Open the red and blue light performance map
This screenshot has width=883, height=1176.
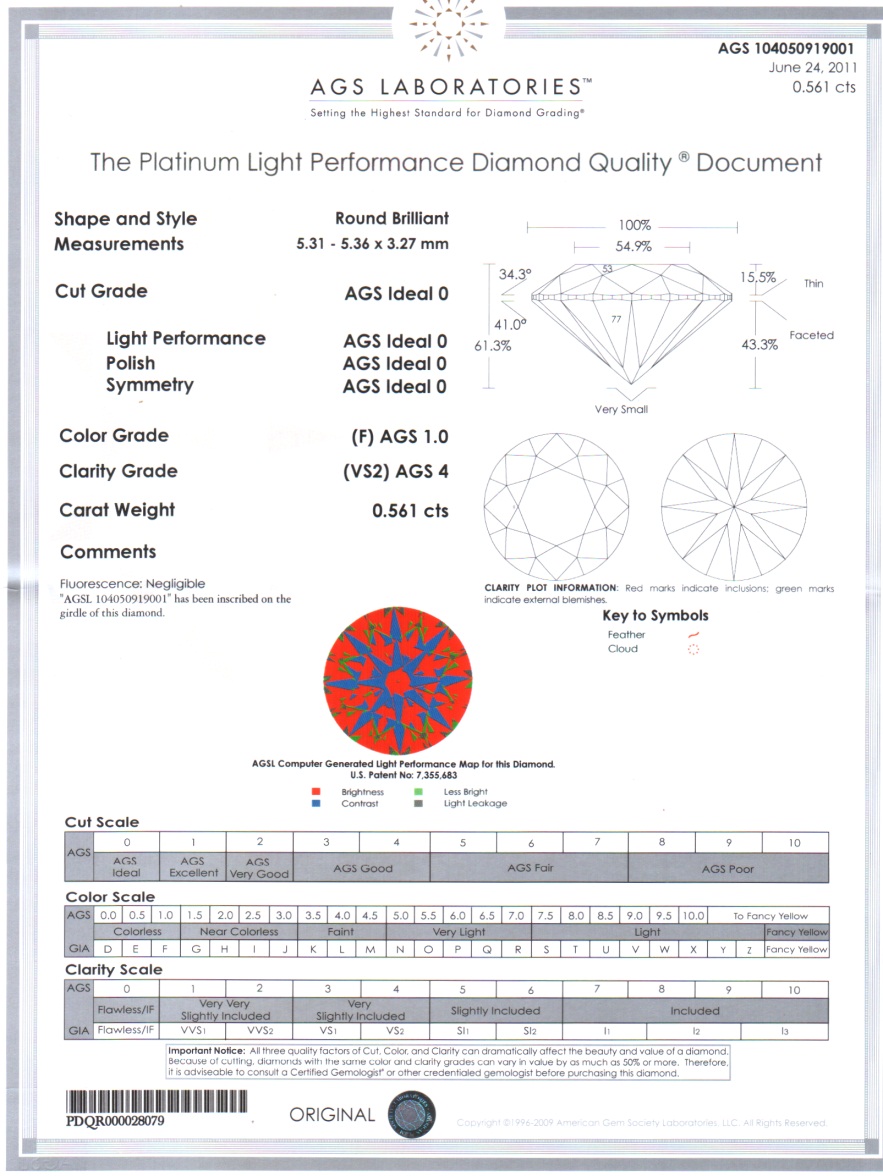398,680
